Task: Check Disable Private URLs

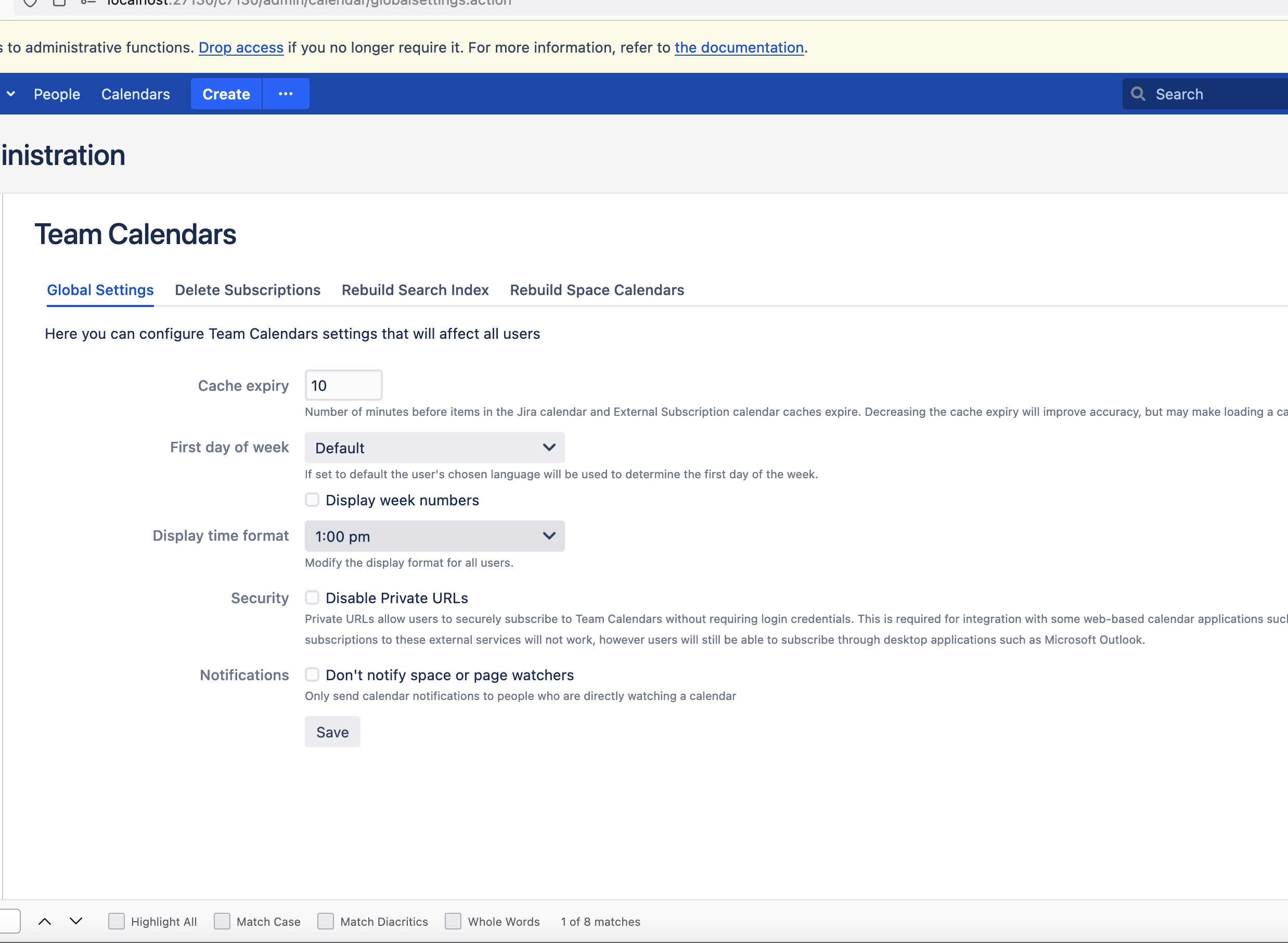Action: coord(312,597)
